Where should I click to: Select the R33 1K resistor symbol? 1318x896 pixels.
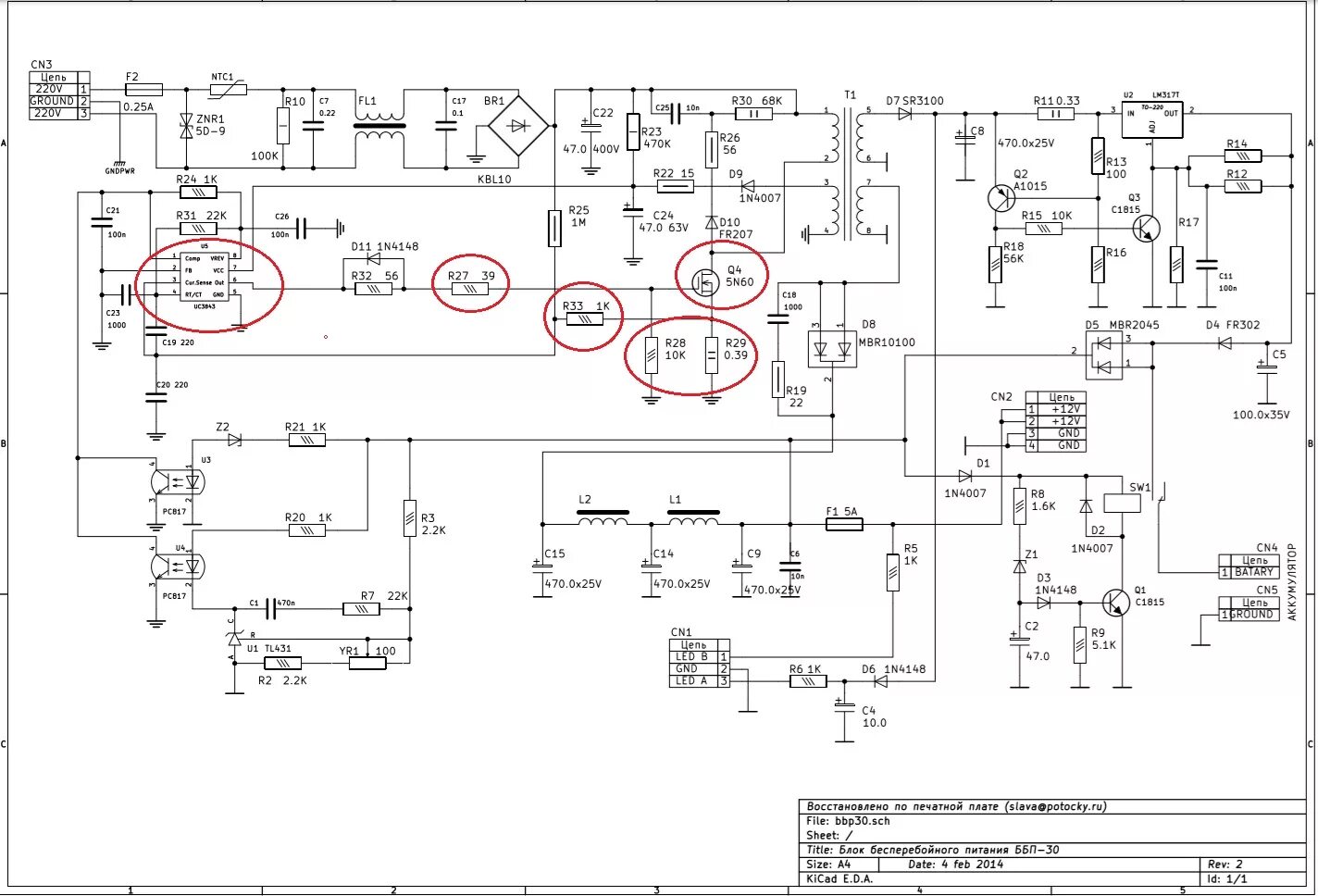point(584,319)
